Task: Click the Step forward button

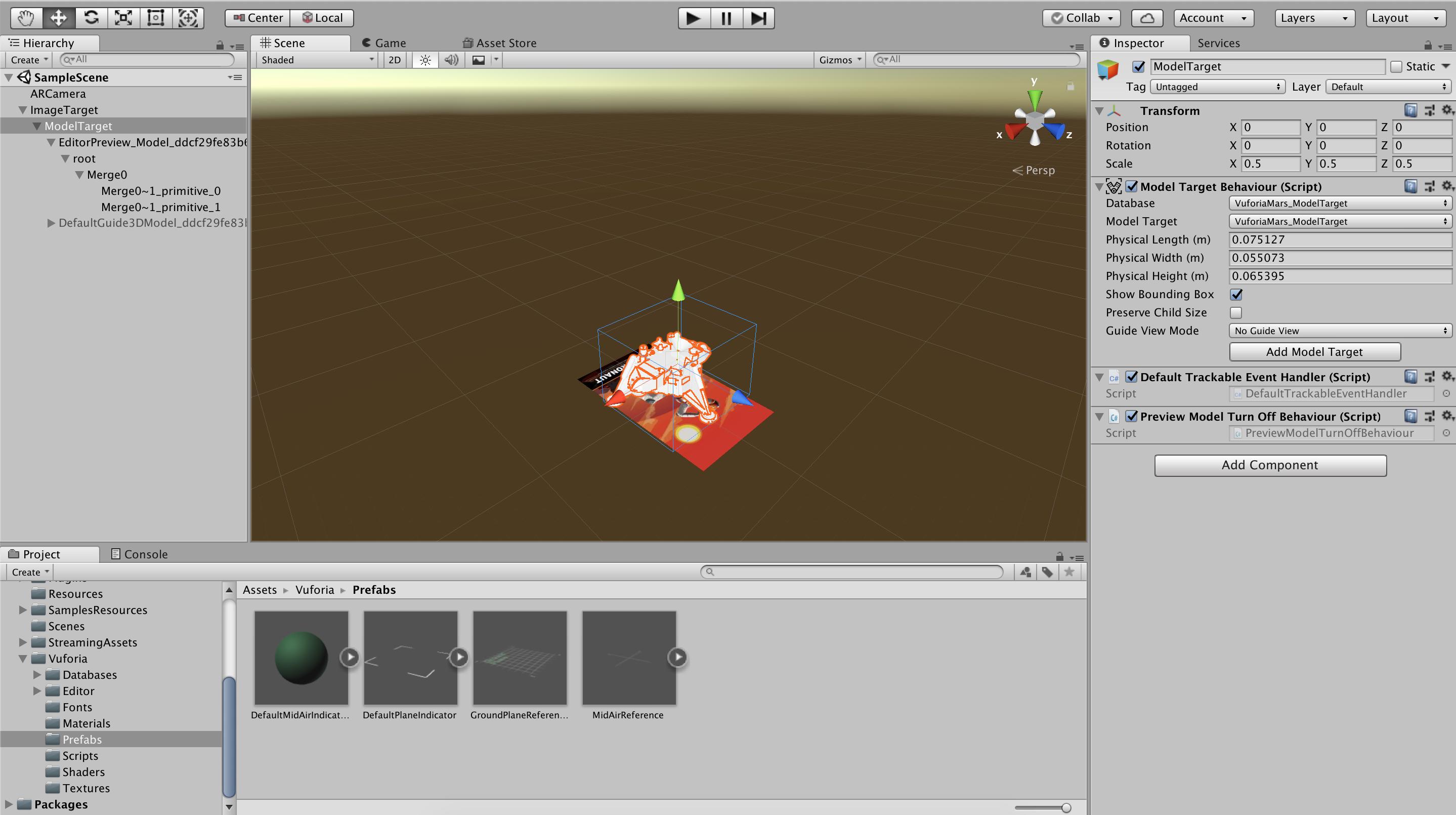Action: [x=758, y=18]
